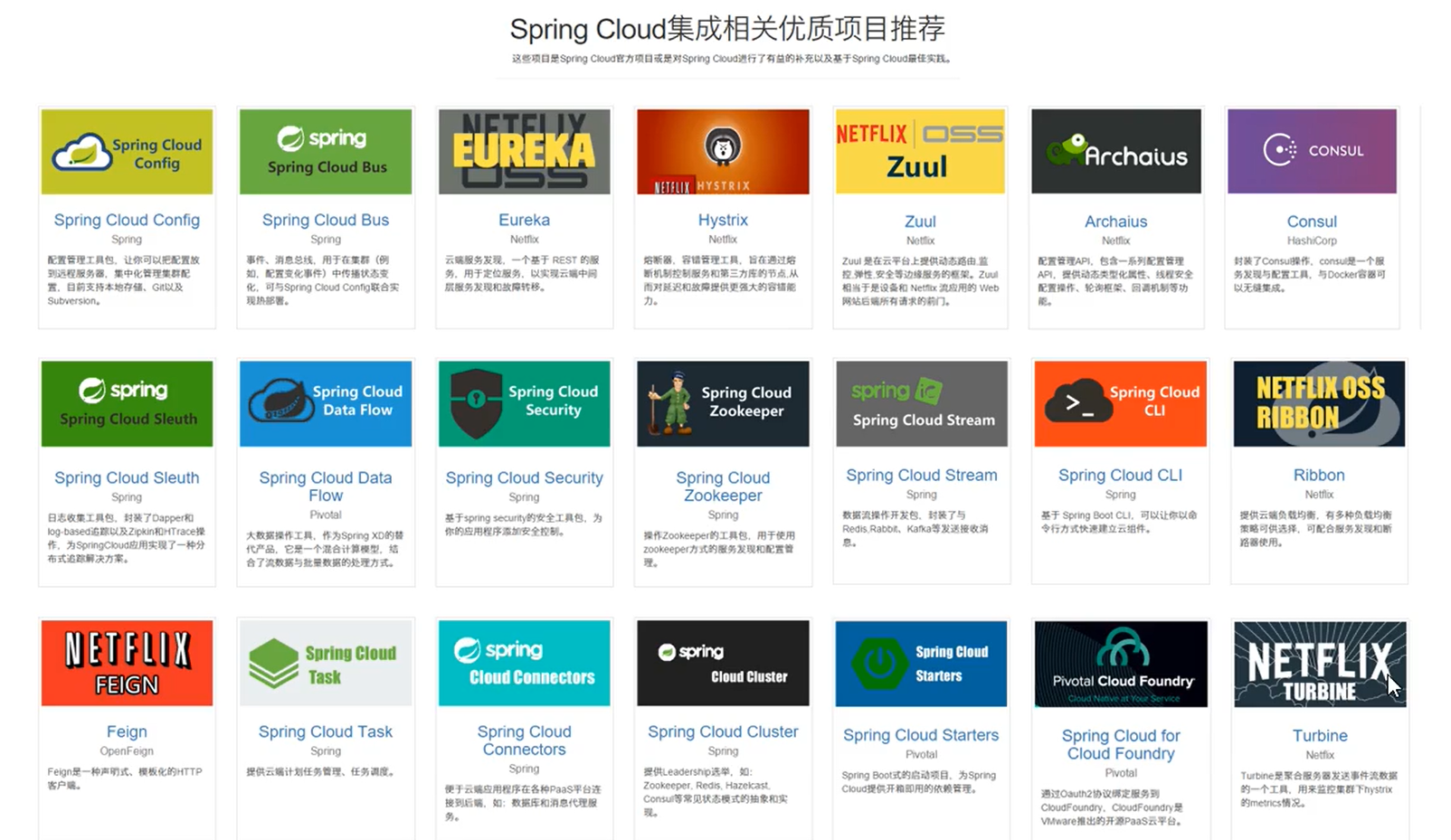Open the Spring Cloud Connectors teal banner

point(525,663)
